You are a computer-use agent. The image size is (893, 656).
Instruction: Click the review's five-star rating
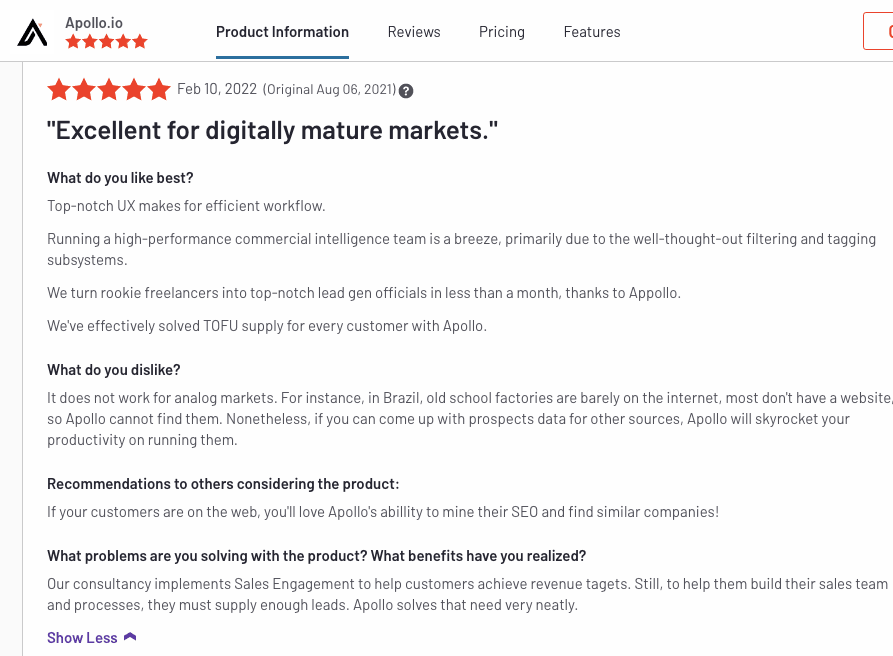pos(109,90)
